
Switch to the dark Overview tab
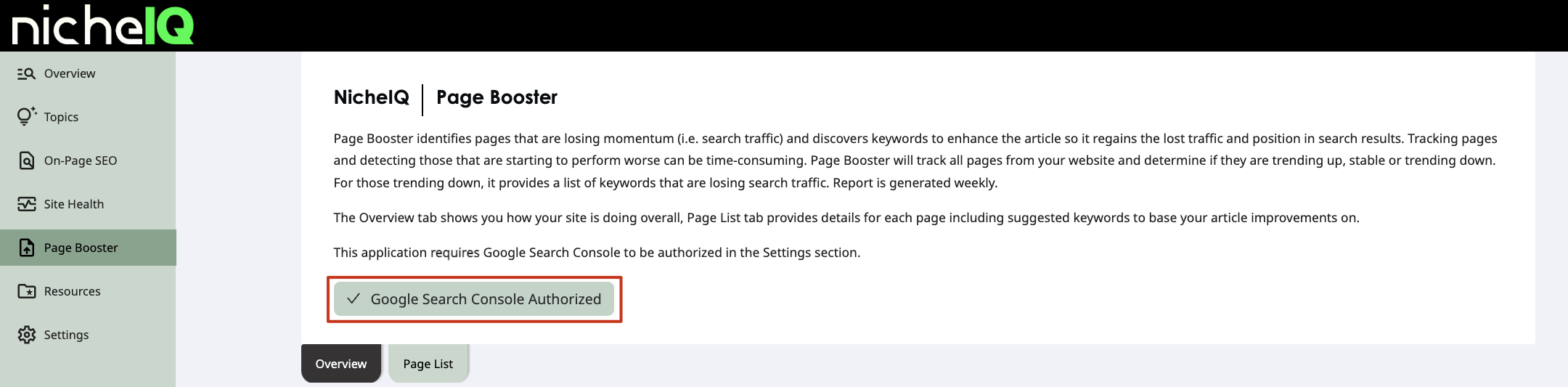coord(341,363)
